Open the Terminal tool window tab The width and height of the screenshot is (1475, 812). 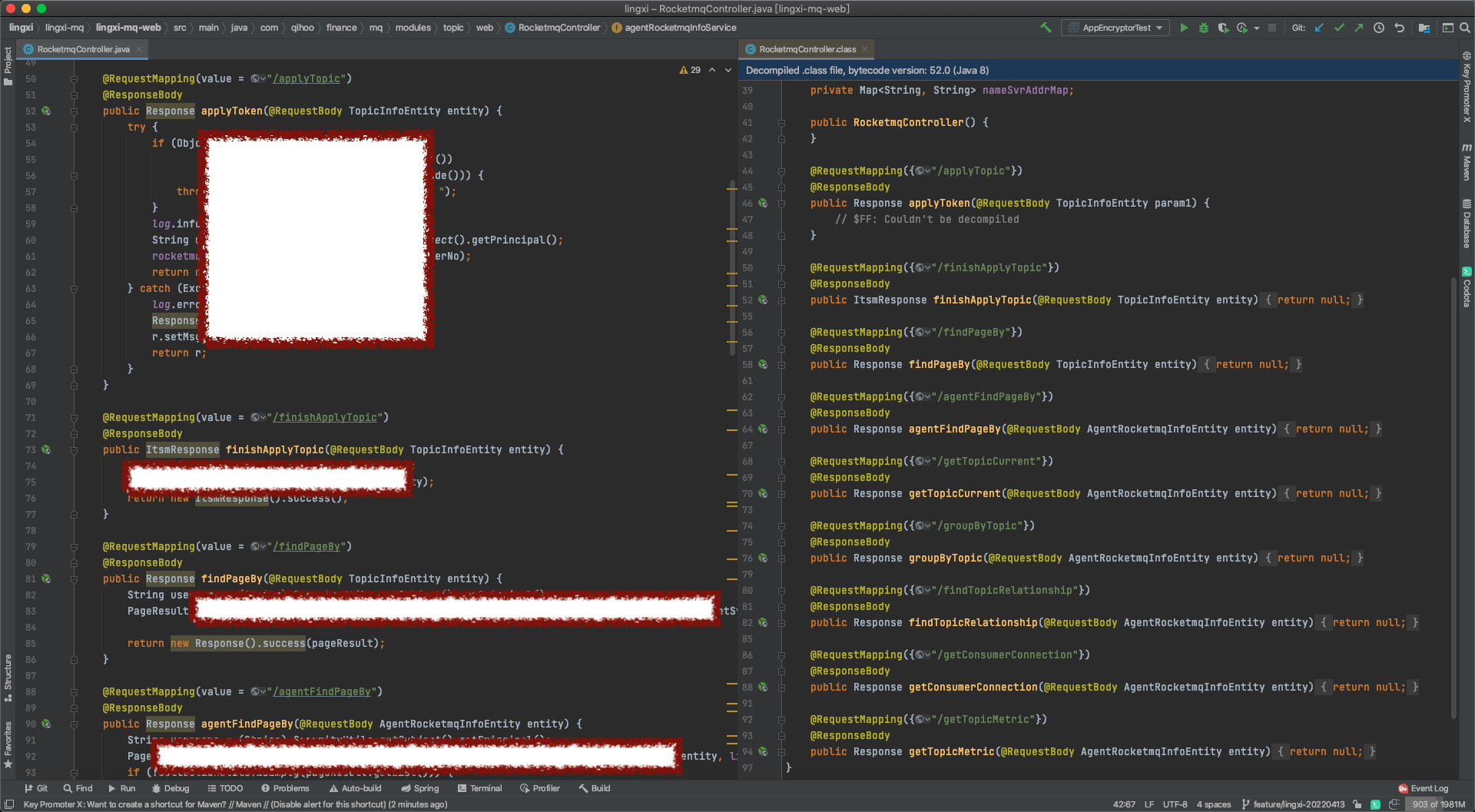(x=479, y=788)
